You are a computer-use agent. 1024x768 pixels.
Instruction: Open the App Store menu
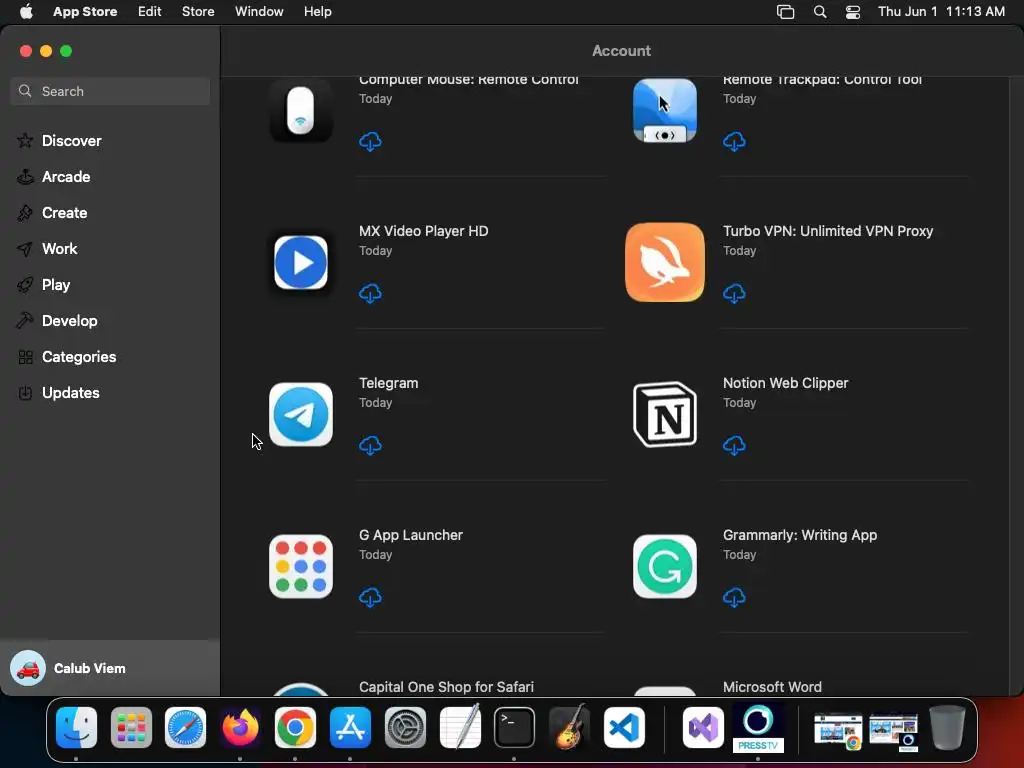[85, 11]
